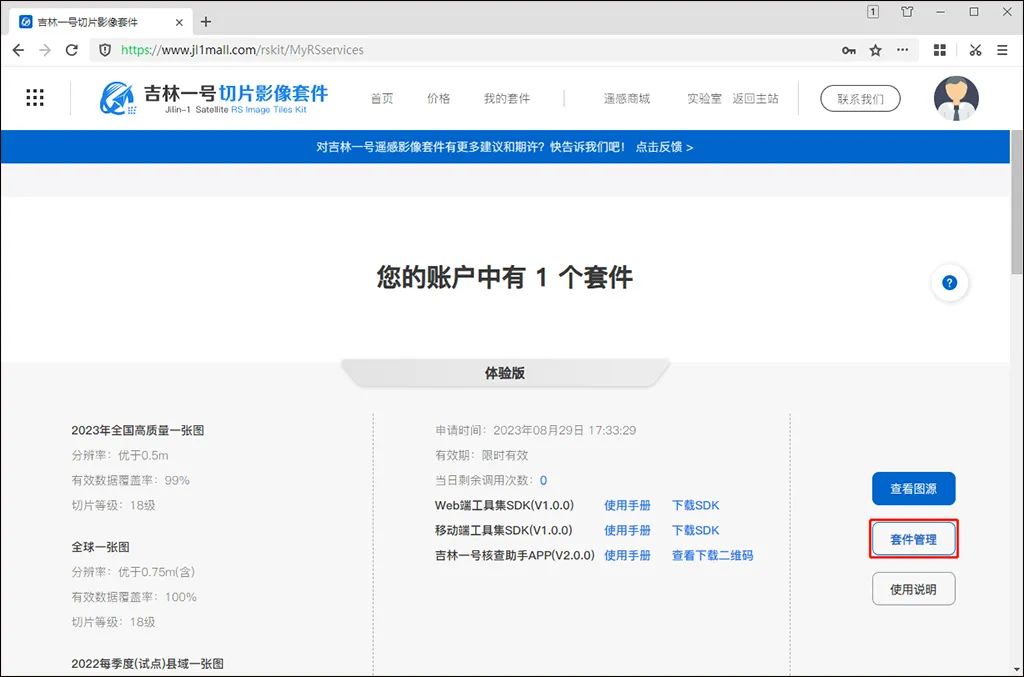Click 全球一张图 heading
This screenshot has width=1024, height=677.
coord(101,547)
